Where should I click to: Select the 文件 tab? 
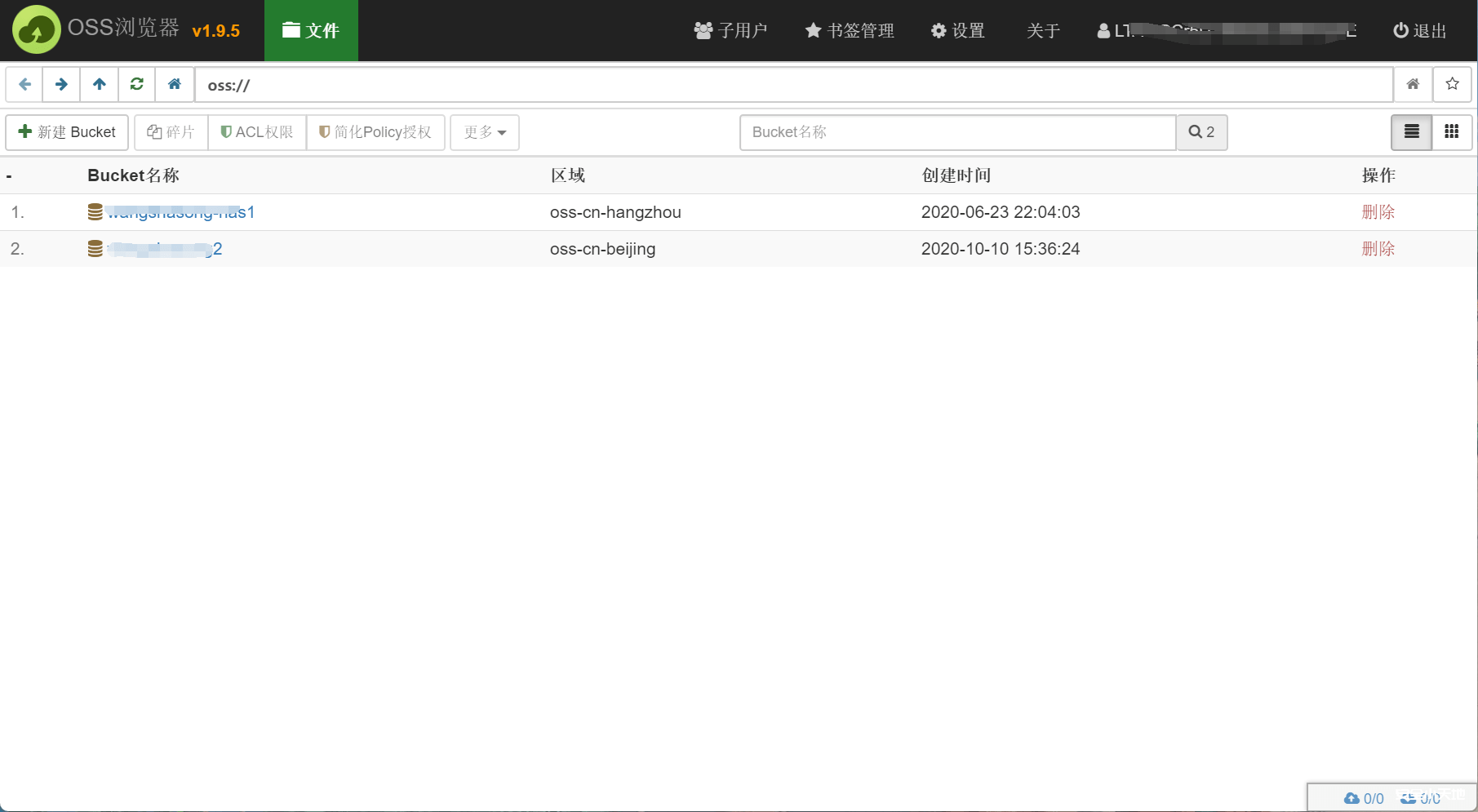click(x=311, y=30)
